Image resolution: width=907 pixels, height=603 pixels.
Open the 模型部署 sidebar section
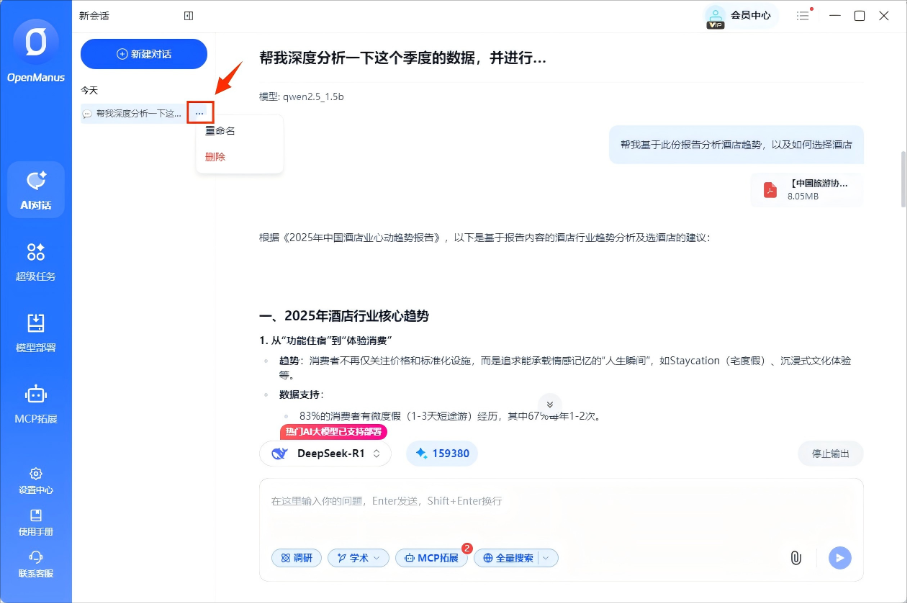(37, 333)
